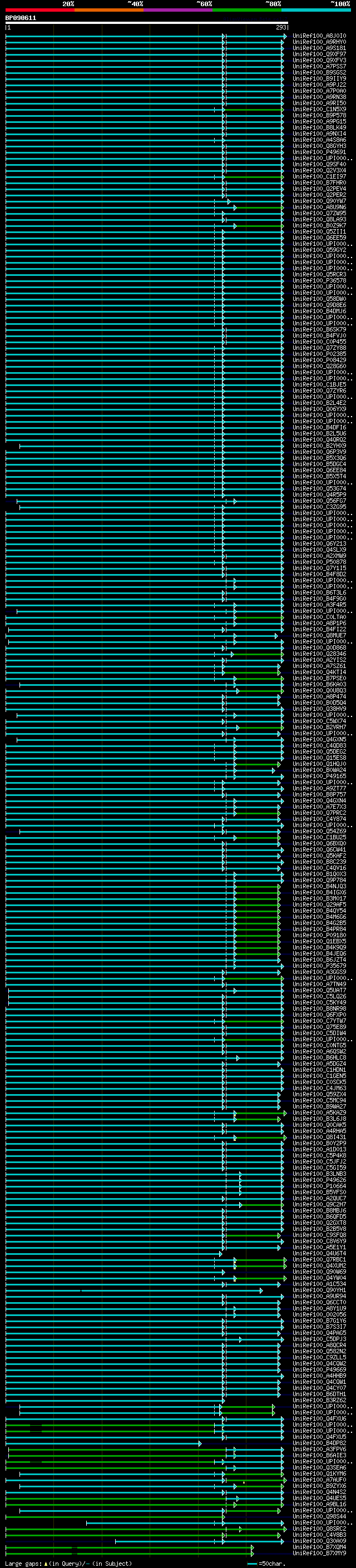Click the white query length bar
Viewport: 356px width, 1568px height.
[147, 23]
